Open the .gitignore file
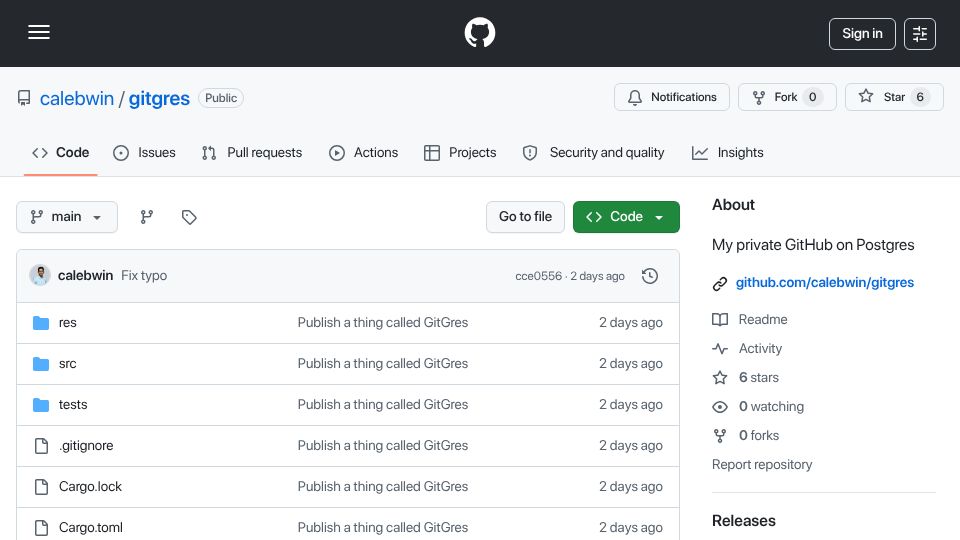Viewport: 960px width, 540px height. pos(86,446)
